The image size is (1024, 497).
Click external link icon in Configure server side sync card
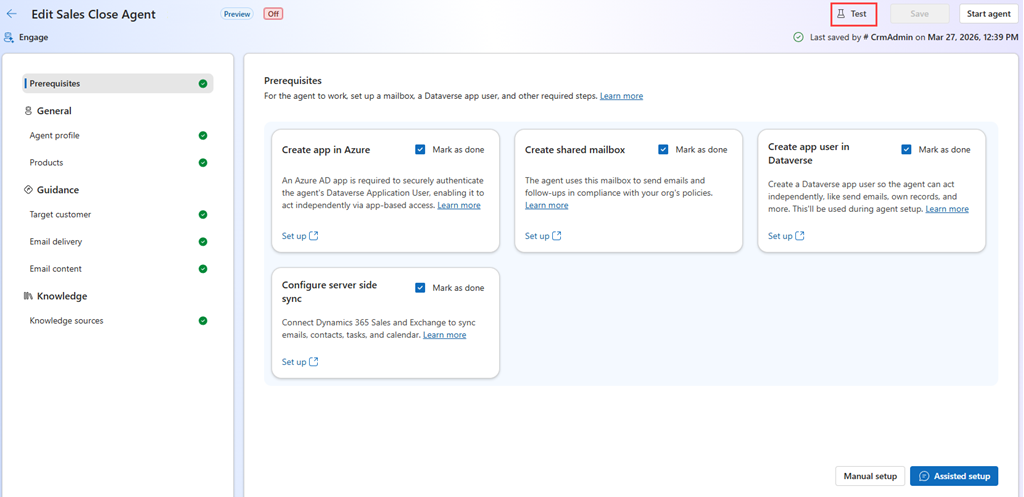(x=313, y=362)
